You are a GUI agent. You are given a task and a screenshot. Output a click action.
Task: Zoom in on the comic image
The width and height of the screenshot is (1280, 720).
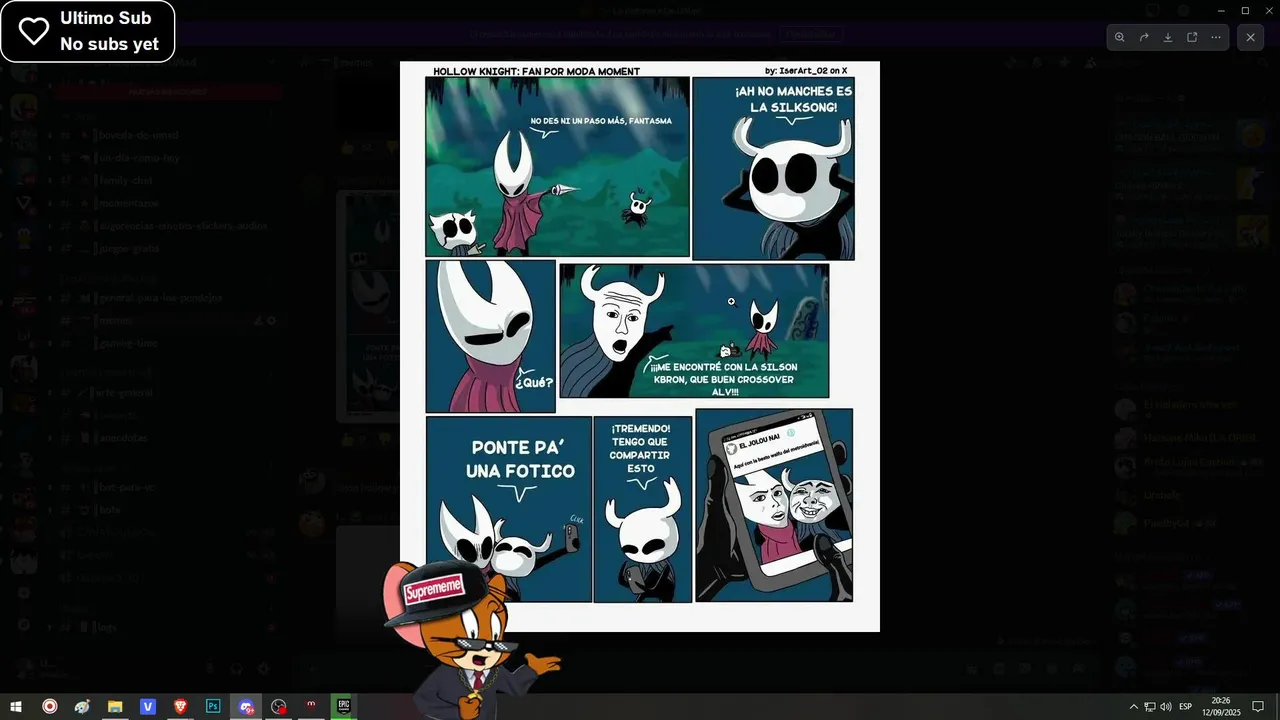1120,37
